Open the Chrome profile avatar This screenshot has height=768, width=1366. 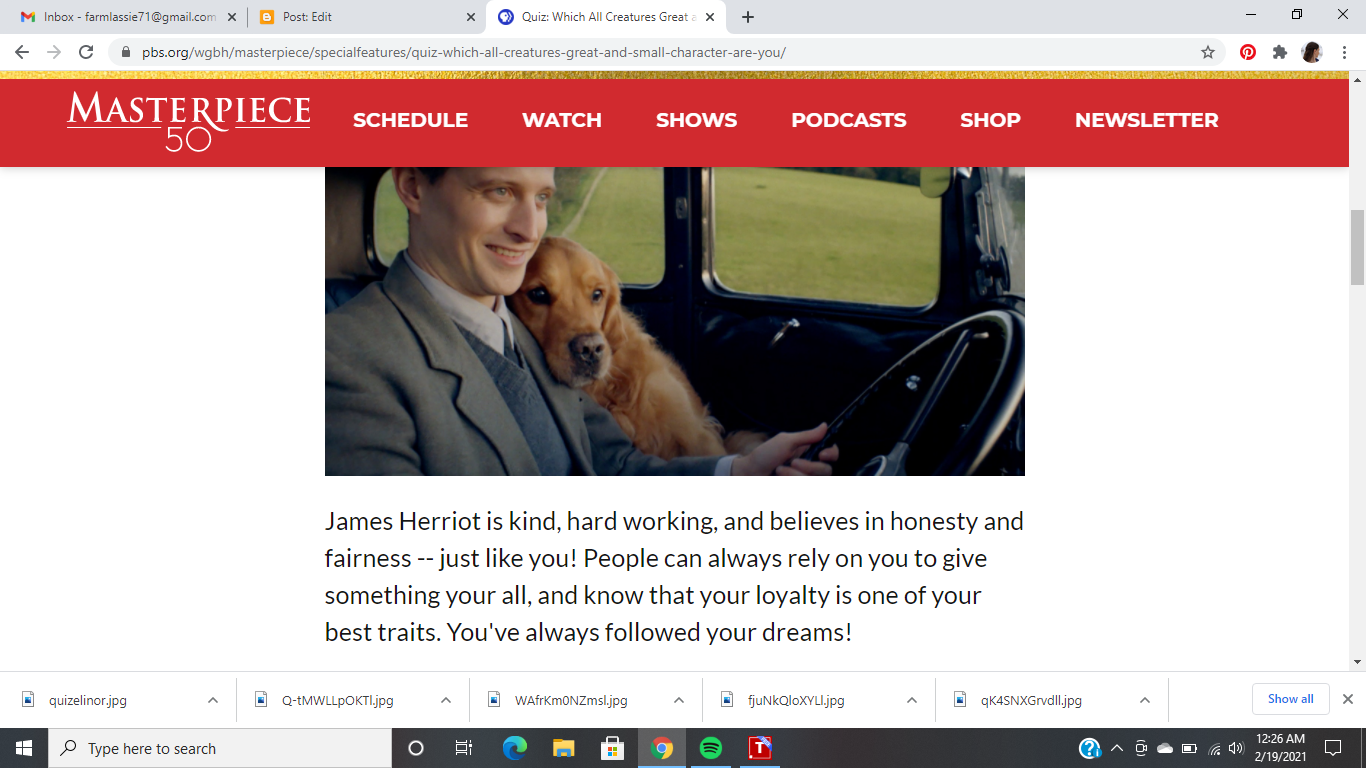(1312, 52)
